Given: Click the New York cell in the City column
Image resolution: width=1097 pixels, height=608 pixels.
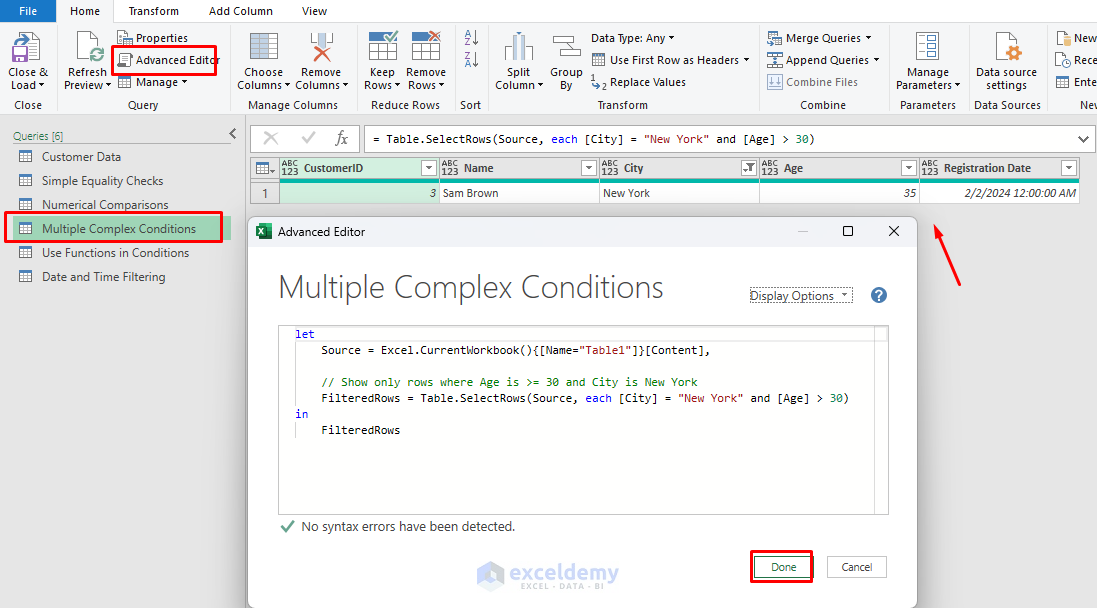Looking at the screenshot, I should [679, 193].
